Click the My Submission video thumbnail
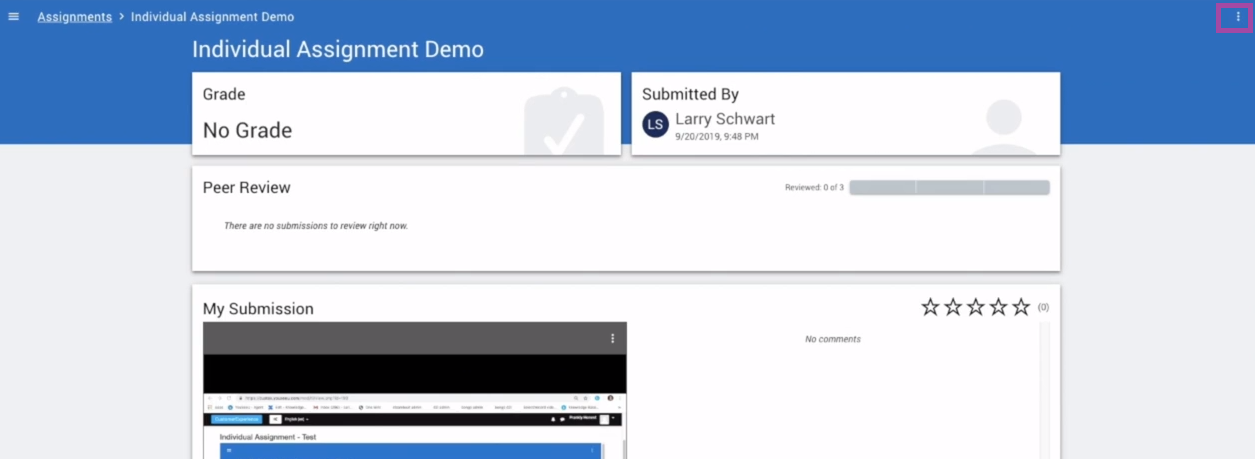 click(x=415, y=390)
